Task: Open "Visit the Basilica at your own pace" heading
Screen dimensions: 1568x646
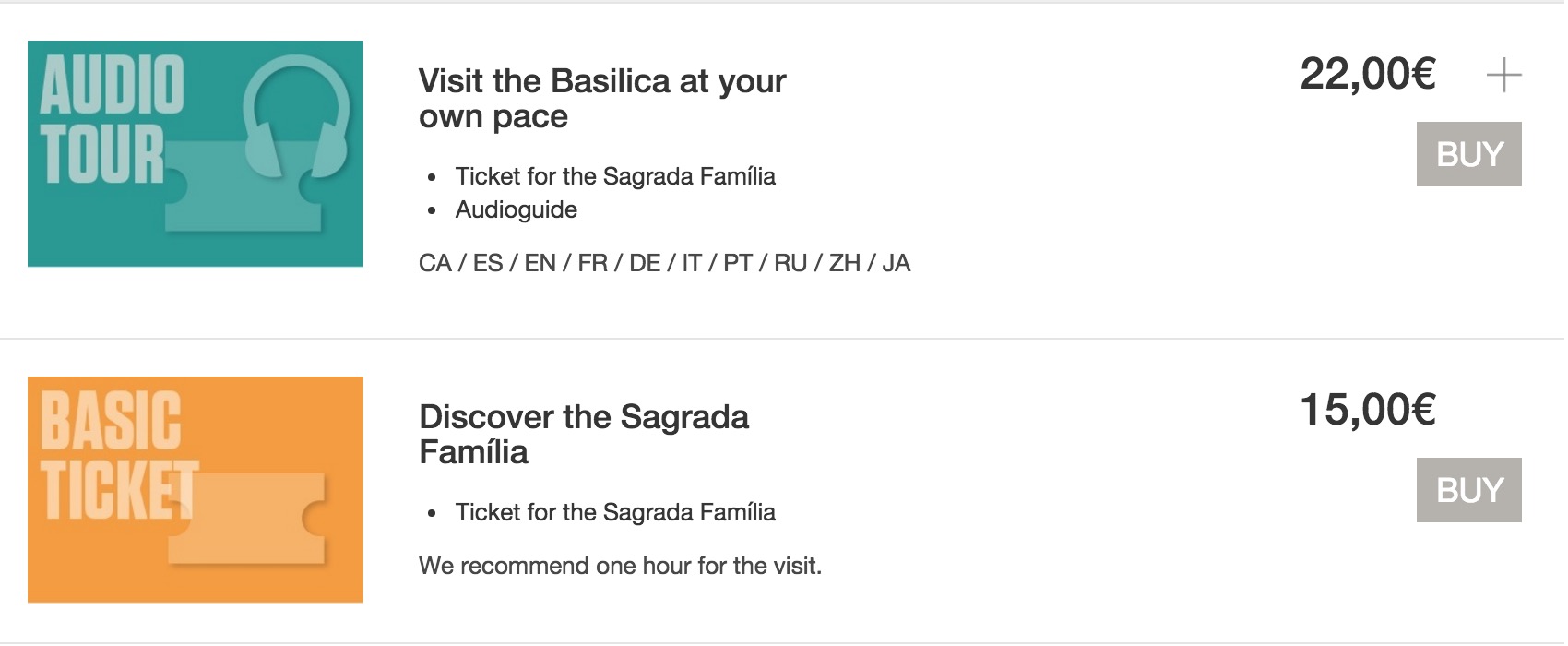Action: 601,99
